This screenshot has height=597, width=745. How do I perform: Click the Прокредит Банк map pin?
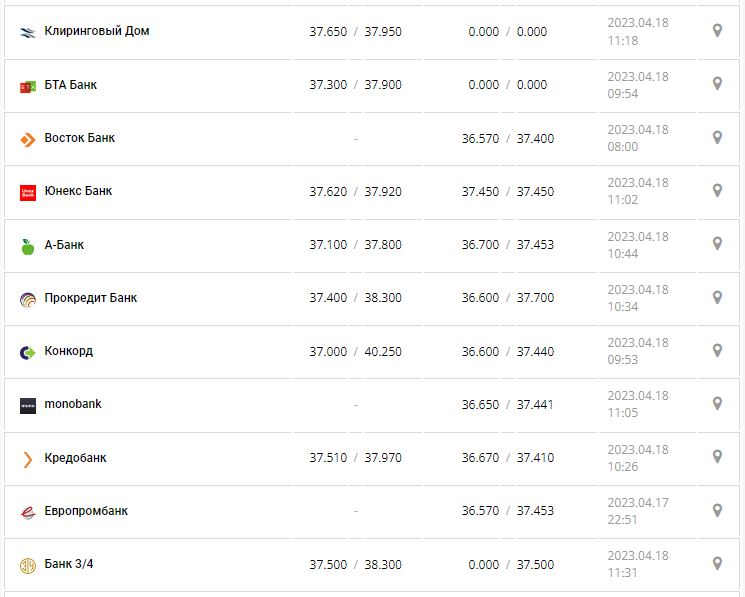717,297
